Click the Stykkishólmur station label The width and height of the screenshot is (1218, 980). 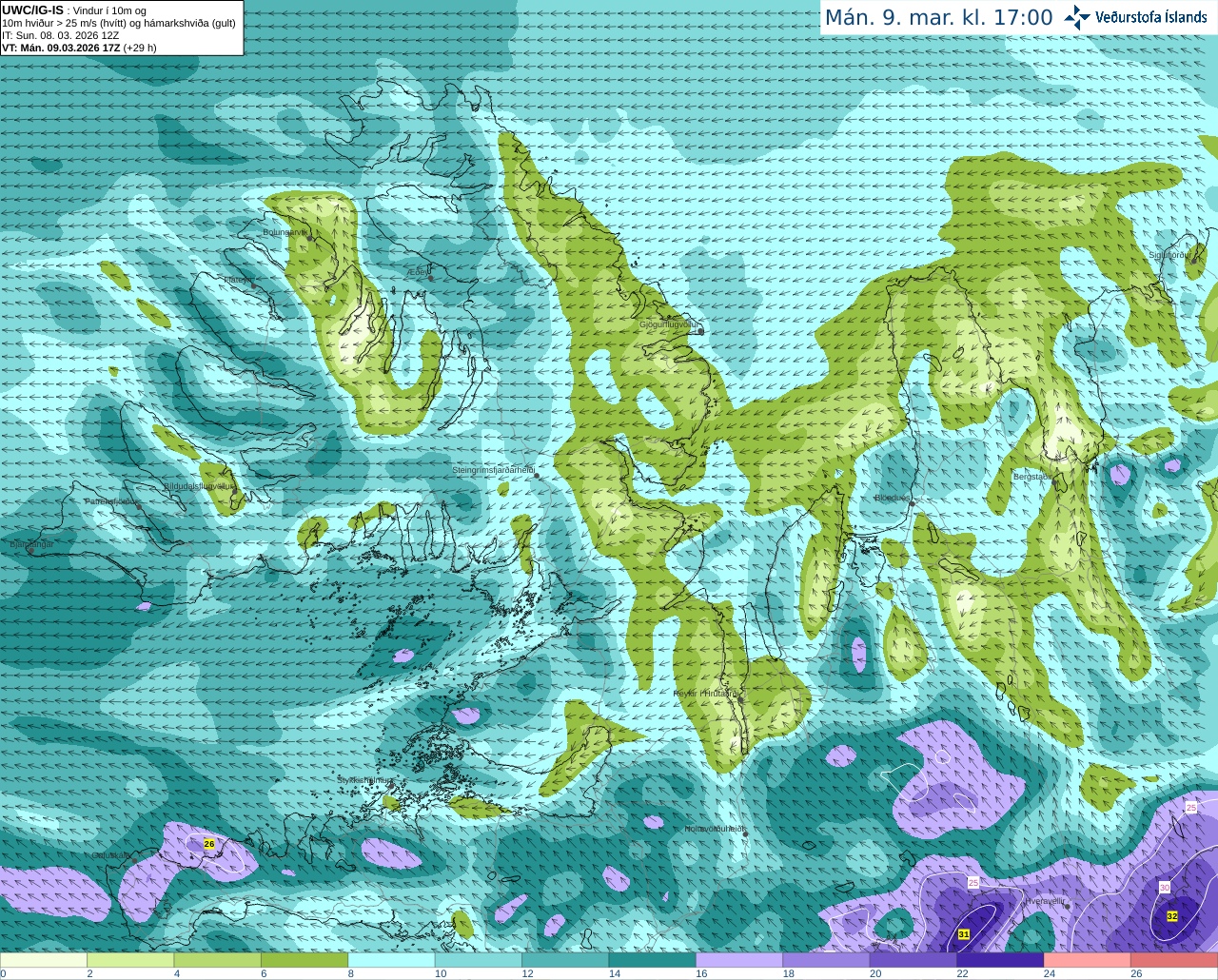click(363, 780)
